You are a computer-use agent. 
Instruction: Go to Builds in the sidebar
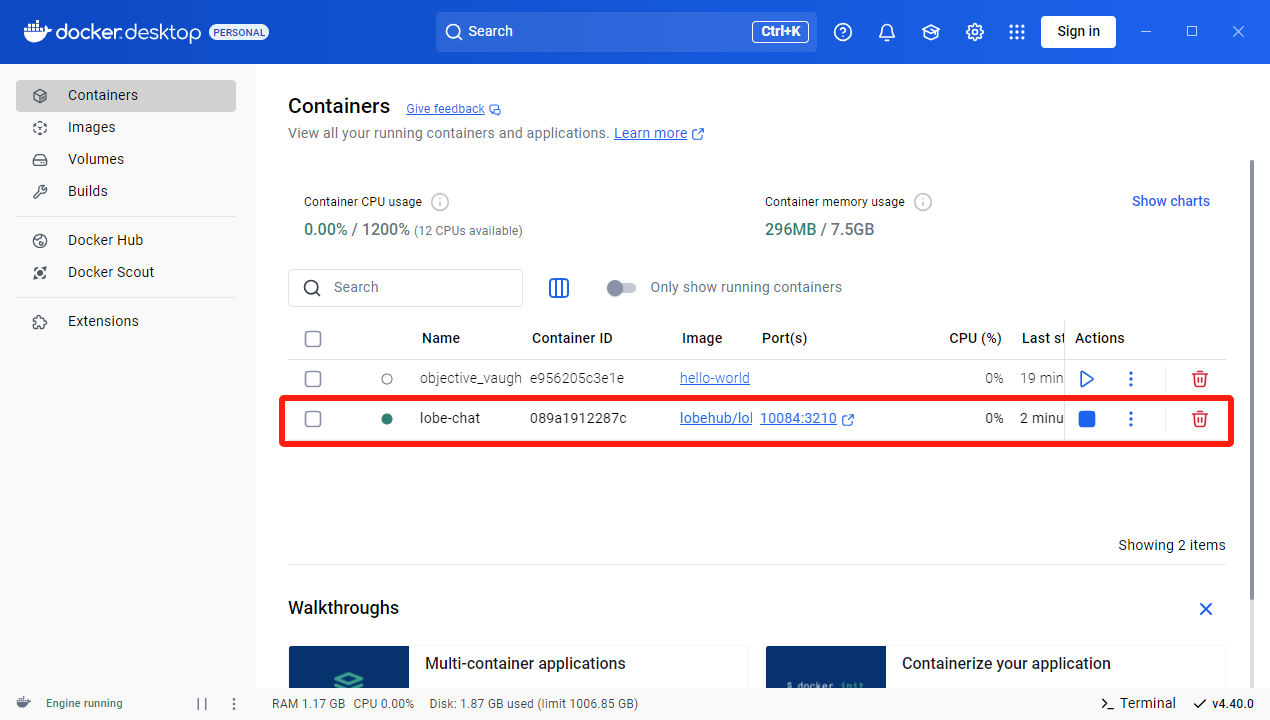pyautogui.click(x=126, y=192)
